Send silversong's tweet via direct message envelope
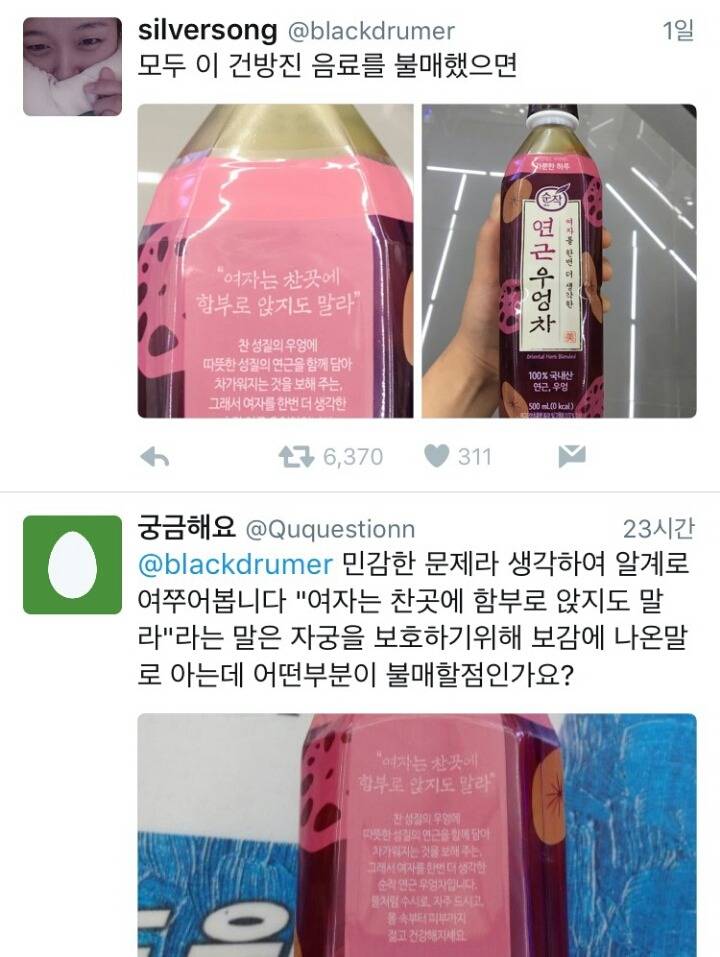Image resolution: width=720 pixels, height=957 pixels. [572, 456]
